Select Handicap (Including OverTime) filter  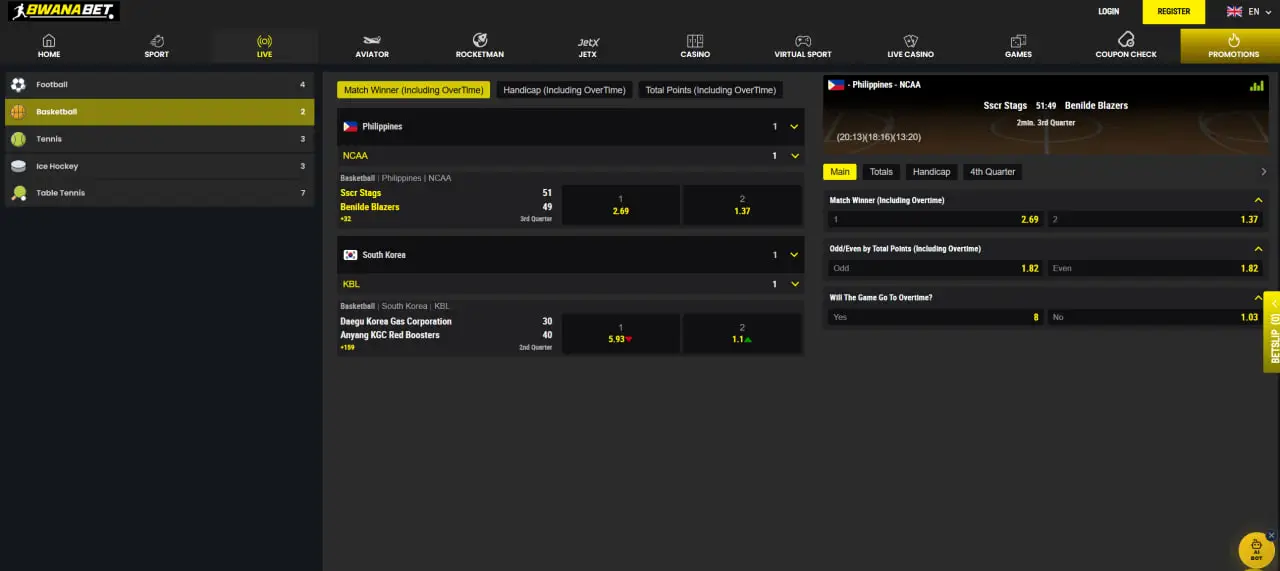564,90
